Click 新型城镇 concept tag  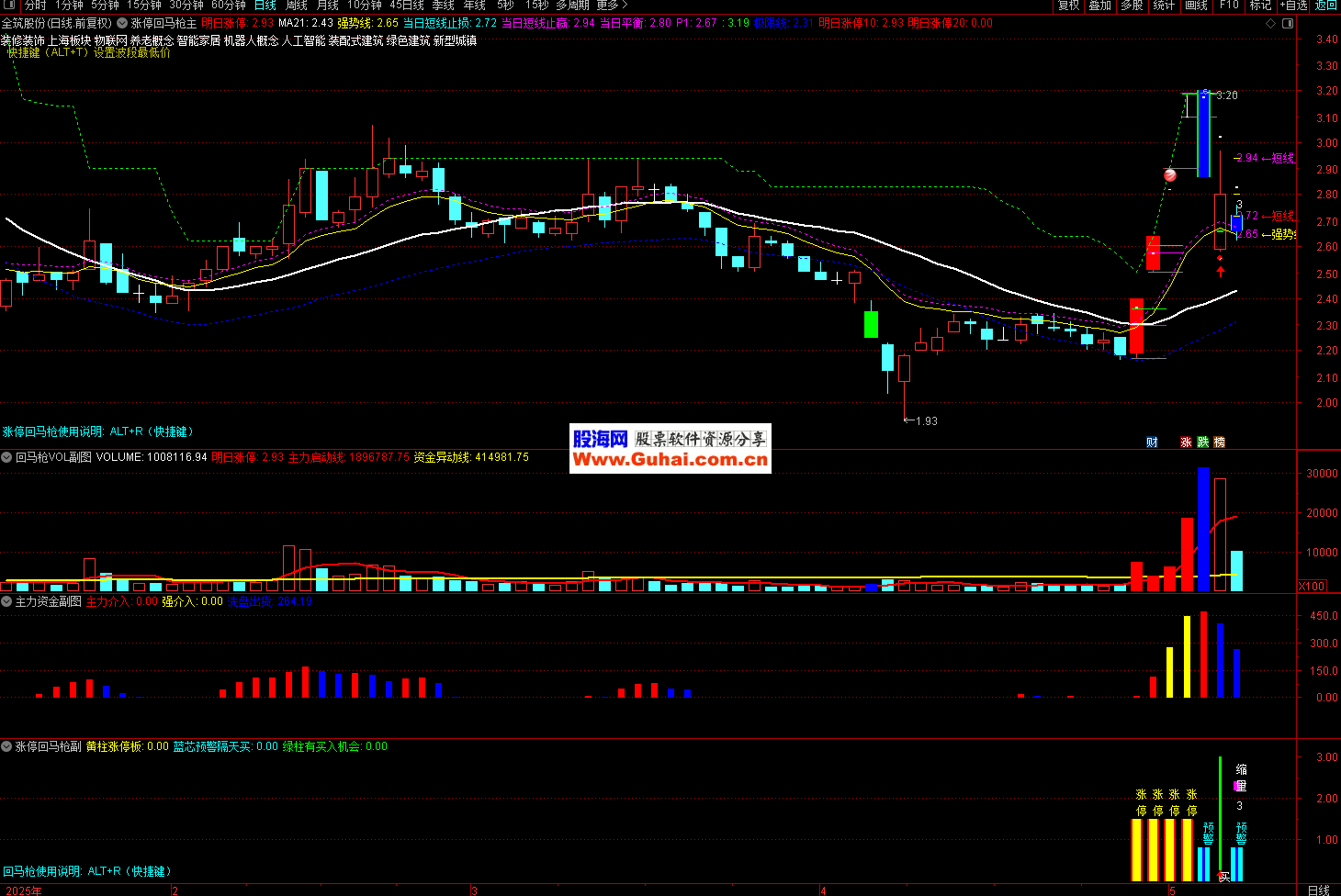[x=455, y=40]
